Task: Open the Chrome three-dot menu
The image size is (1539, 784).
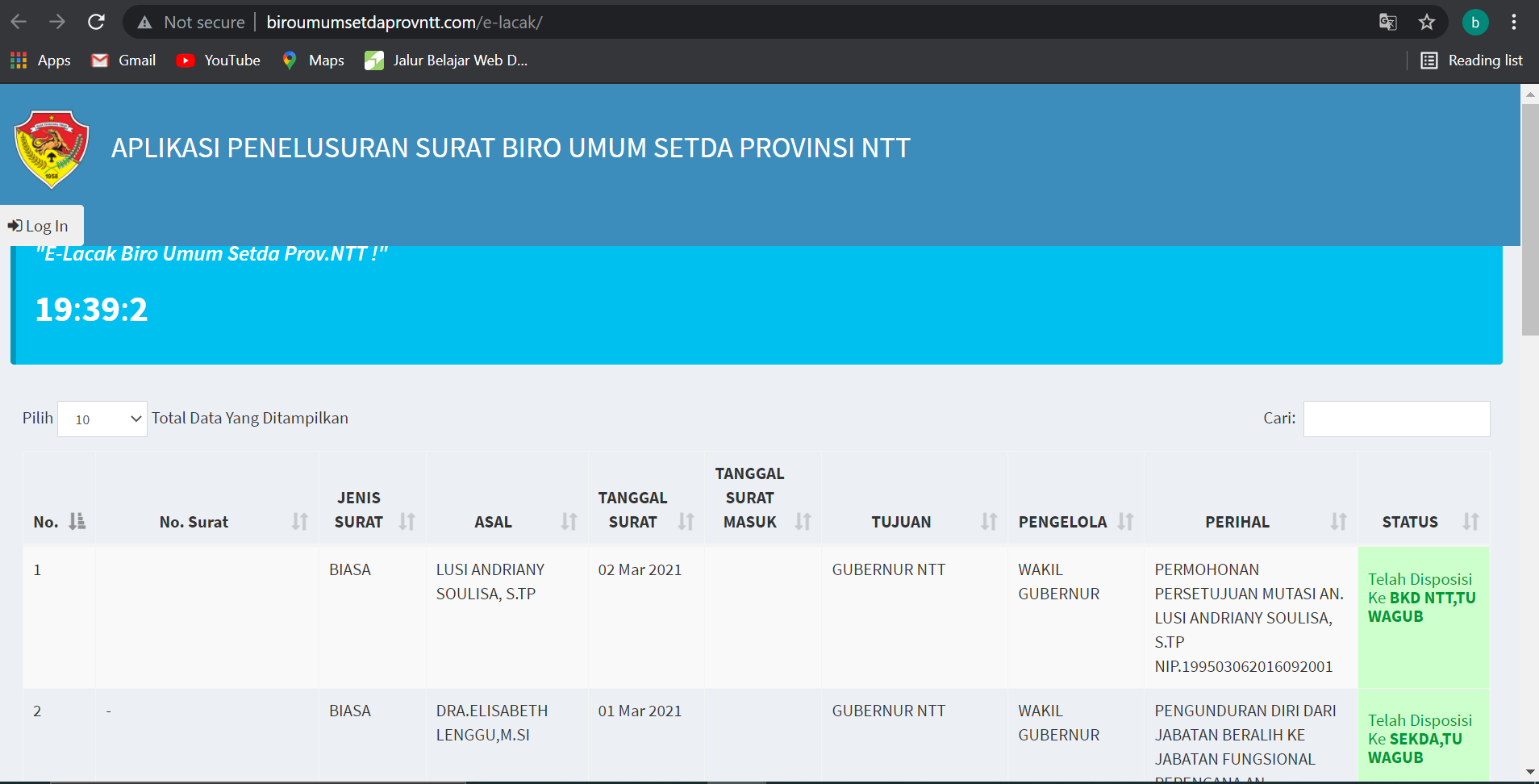Action: coord(1514,22)
